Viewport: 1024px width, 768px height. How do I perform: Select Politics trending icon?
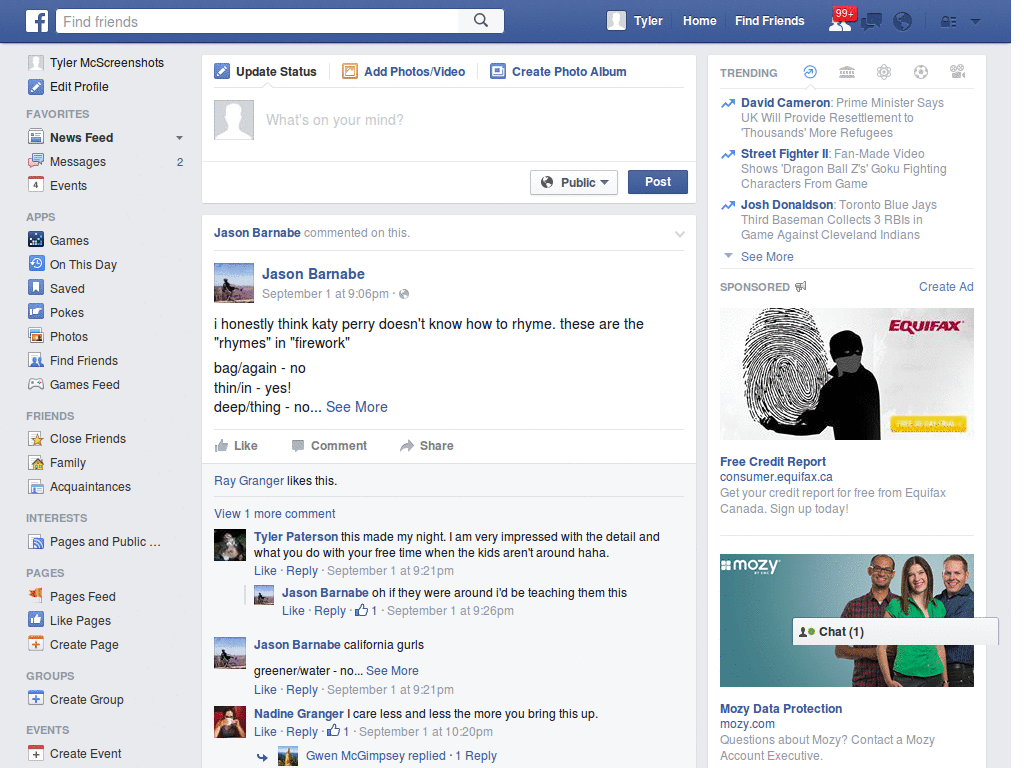[x=847, y=72]
